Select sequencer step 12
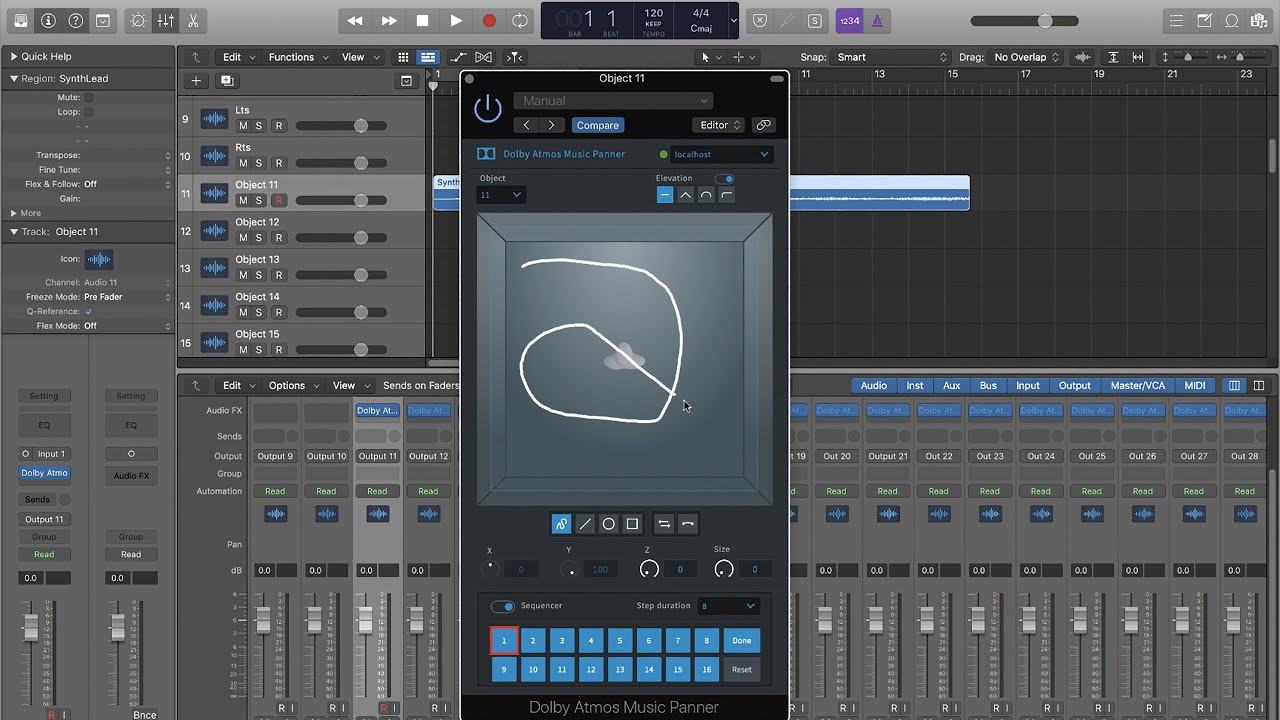The width and height of the screenshot is (1280, 720). point(590,670)
